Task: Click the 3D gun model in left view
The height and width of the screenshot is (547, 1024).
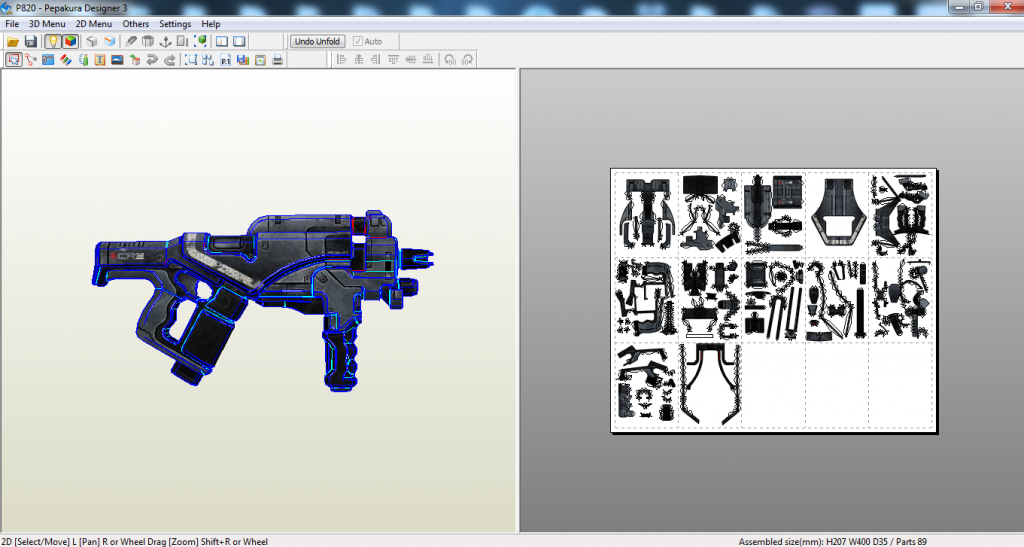Action: point(261,300)
